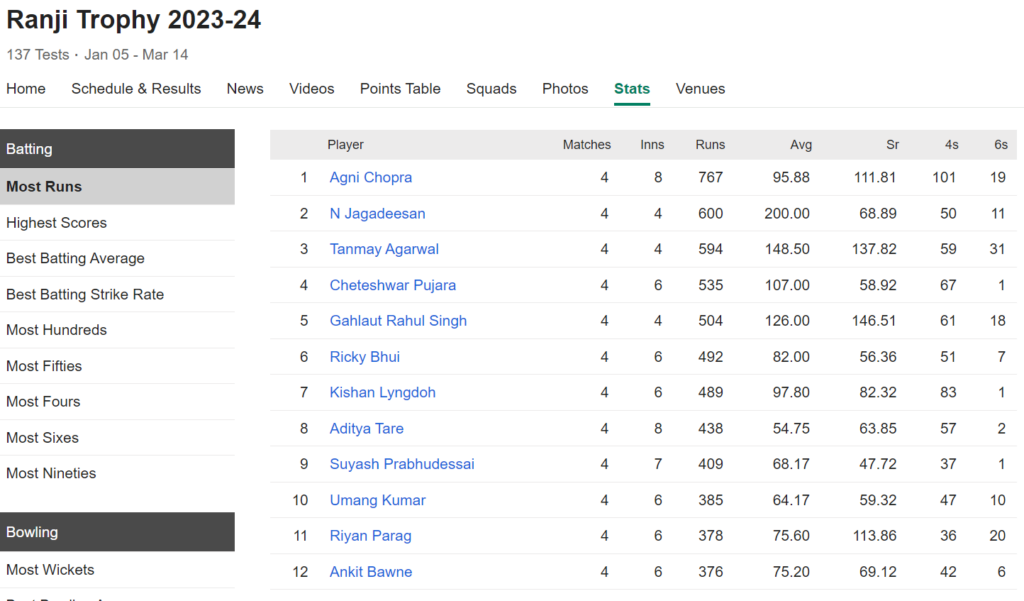Viewport: 1024px width, 601px height.
Task: Open the News tab
Action: (x=245, y=89)
